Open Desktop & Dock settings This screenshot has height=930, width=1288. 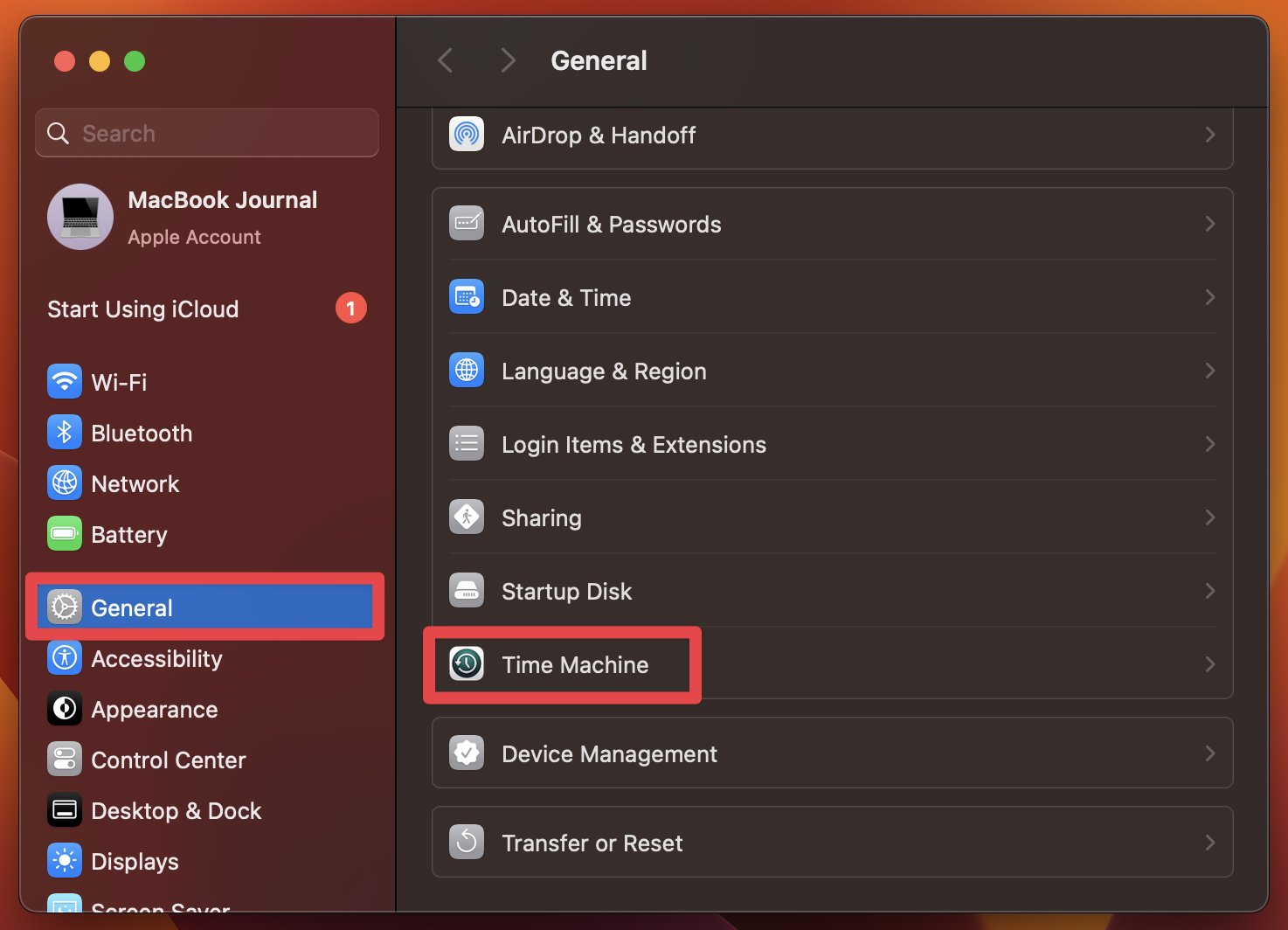click(x=65, y=809)
